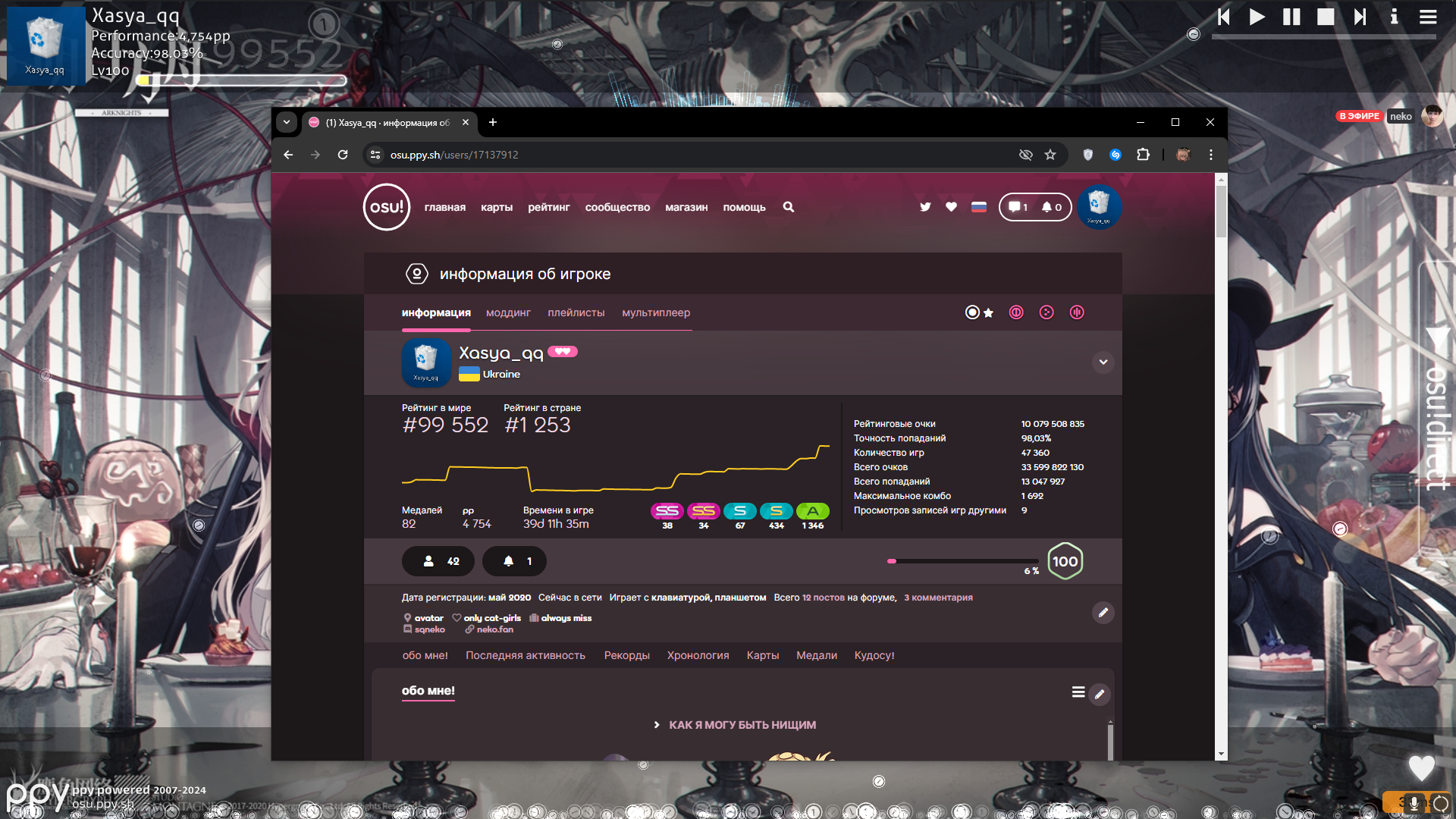
Task: Select the osu! standard mode radio
Action: click(x=972, y=312)
